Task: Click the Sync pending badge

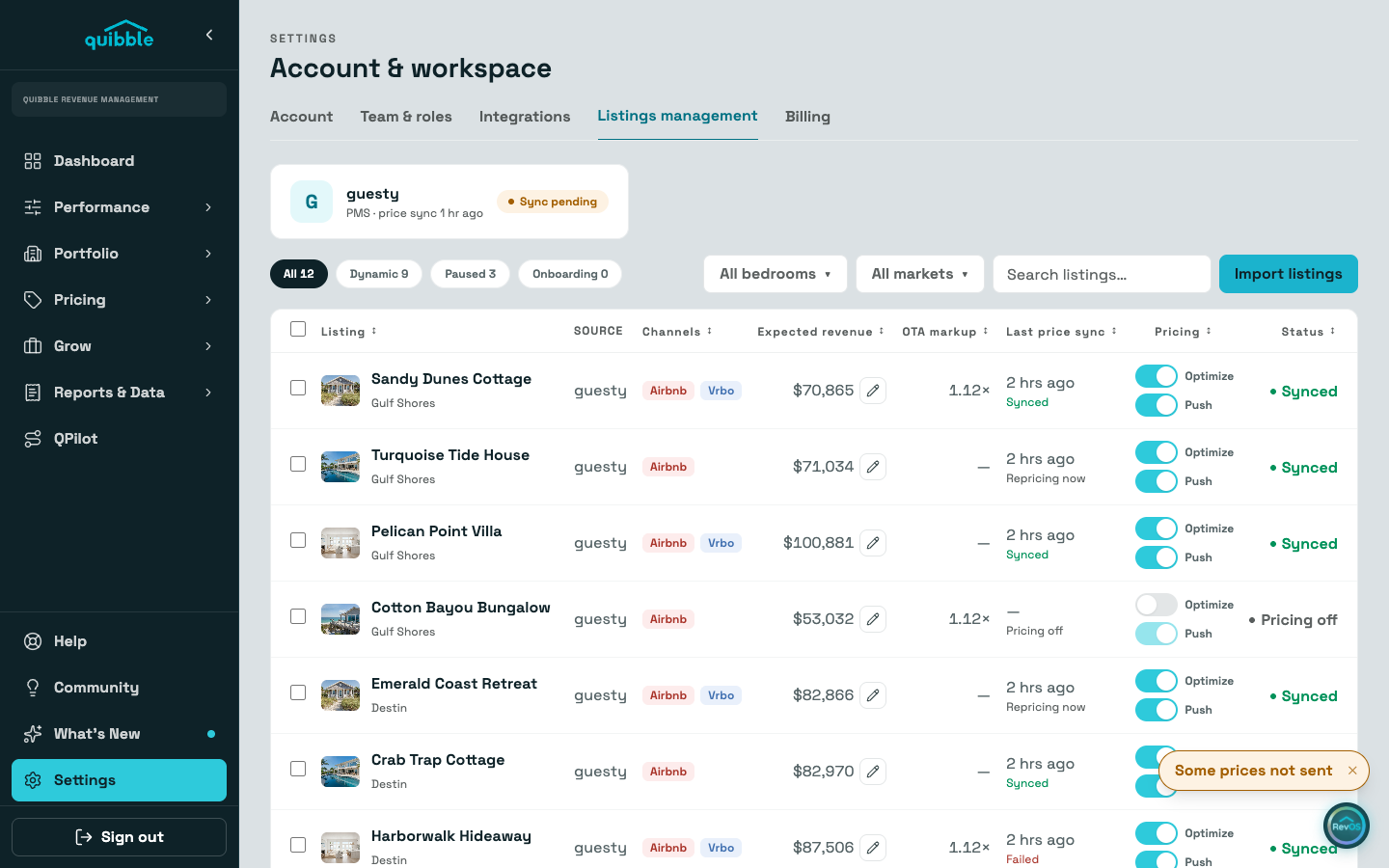Action: (x=553, y=202)
